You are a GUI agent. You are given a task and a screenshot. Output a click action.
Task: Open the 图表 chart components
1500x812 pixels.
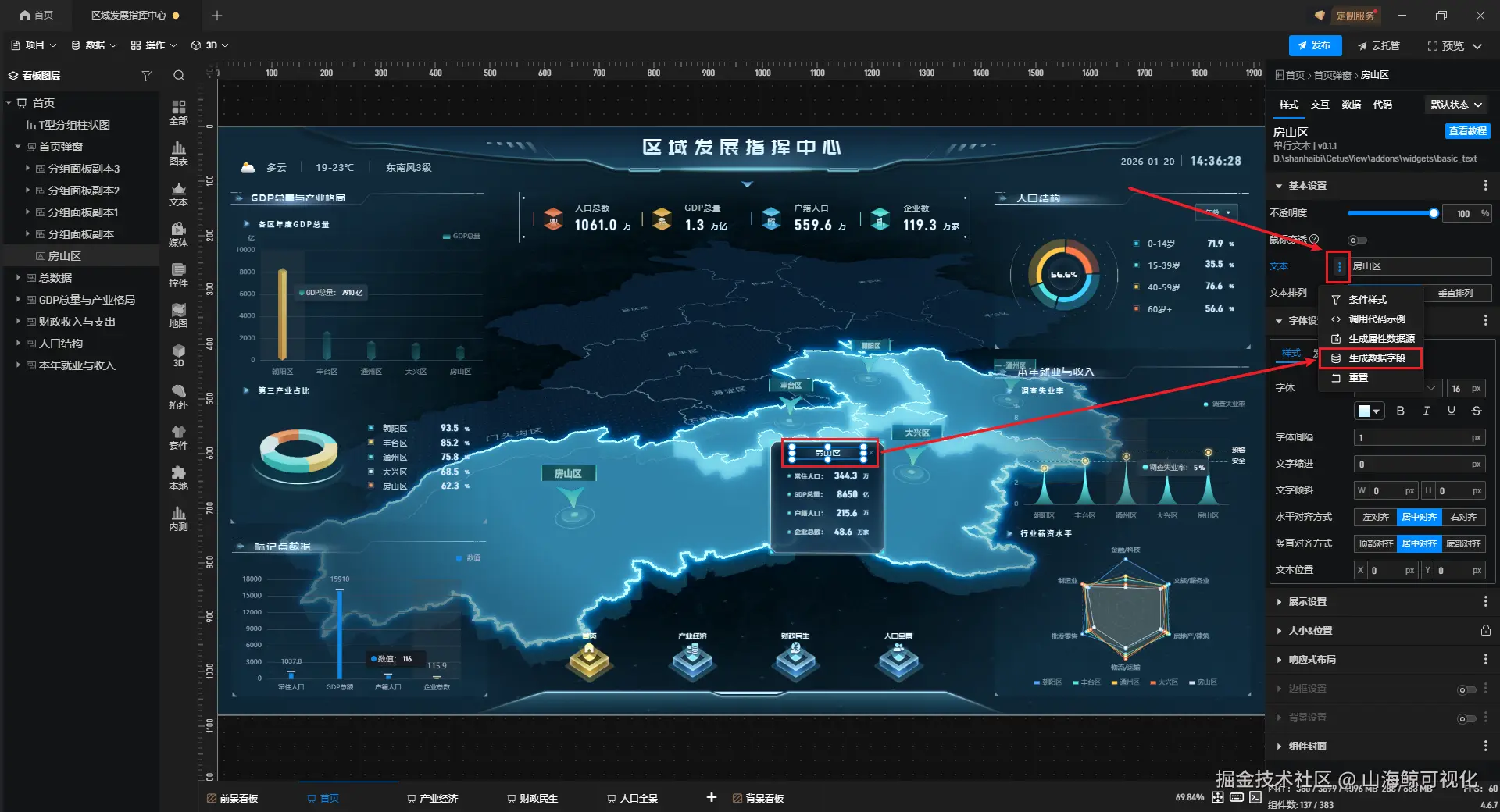179,152
